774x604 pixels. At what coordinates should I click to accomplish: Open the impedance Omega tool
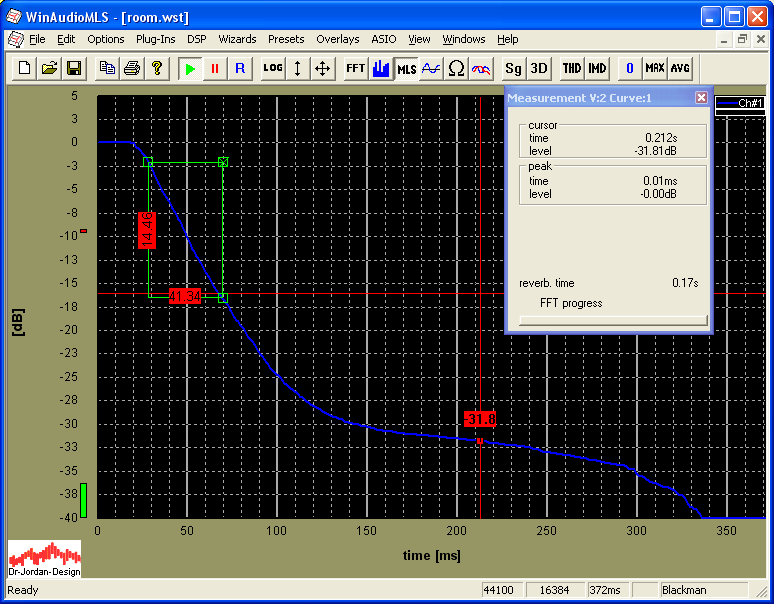(x=456, y=68)
